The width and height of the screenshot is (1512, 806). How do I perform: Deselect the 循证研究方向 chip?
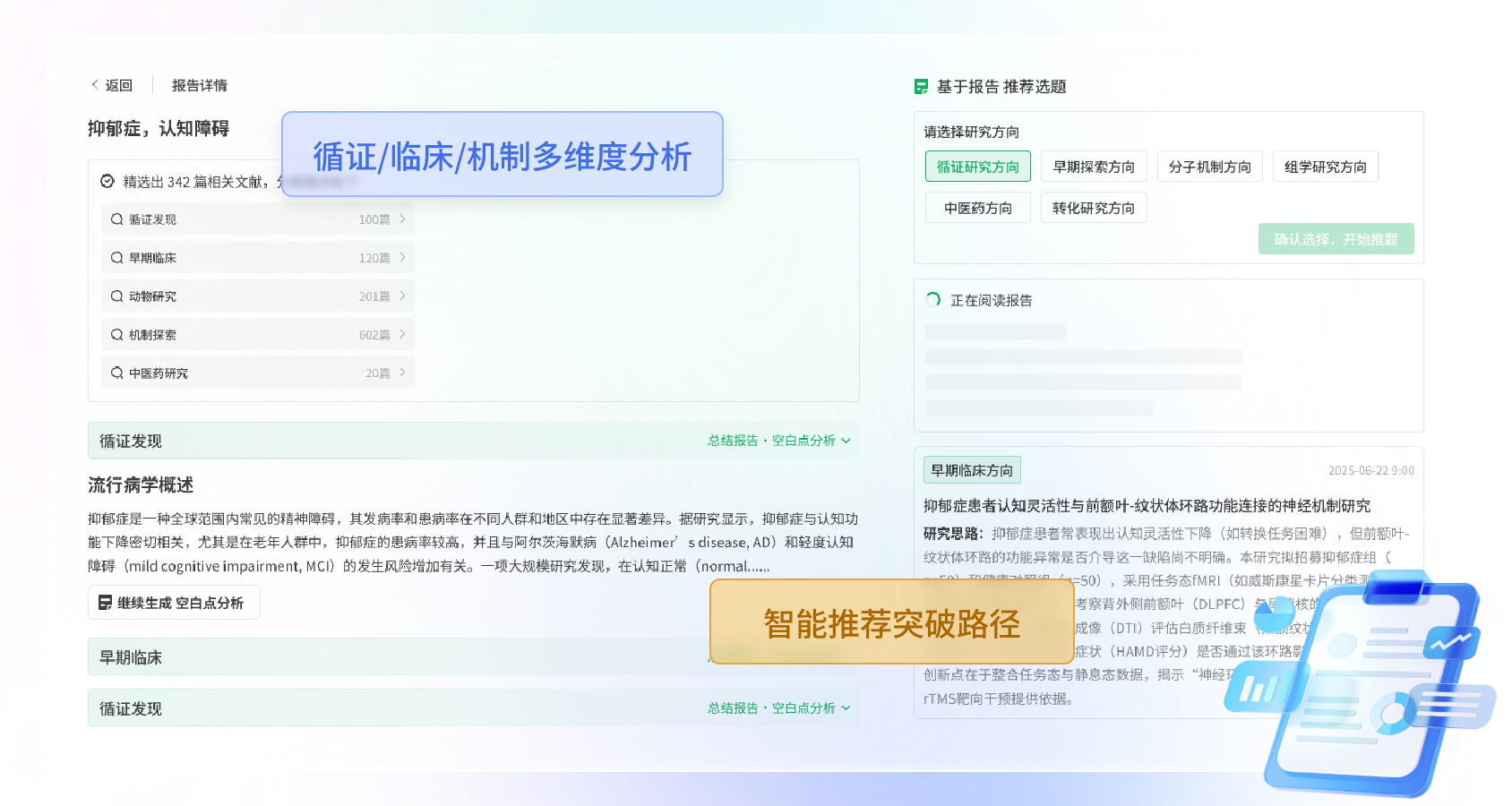977,166
